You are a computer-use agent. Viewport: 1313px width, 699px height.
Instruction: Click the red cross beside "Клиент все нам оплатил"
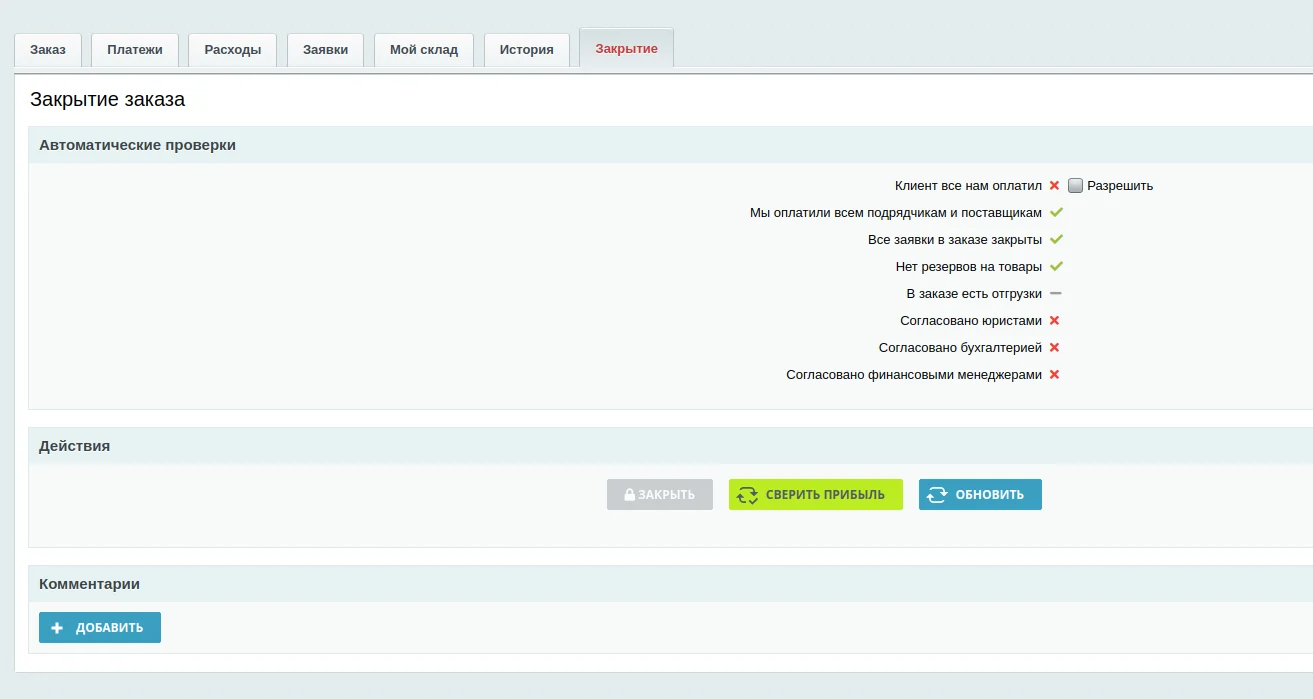pos(1054,186)
